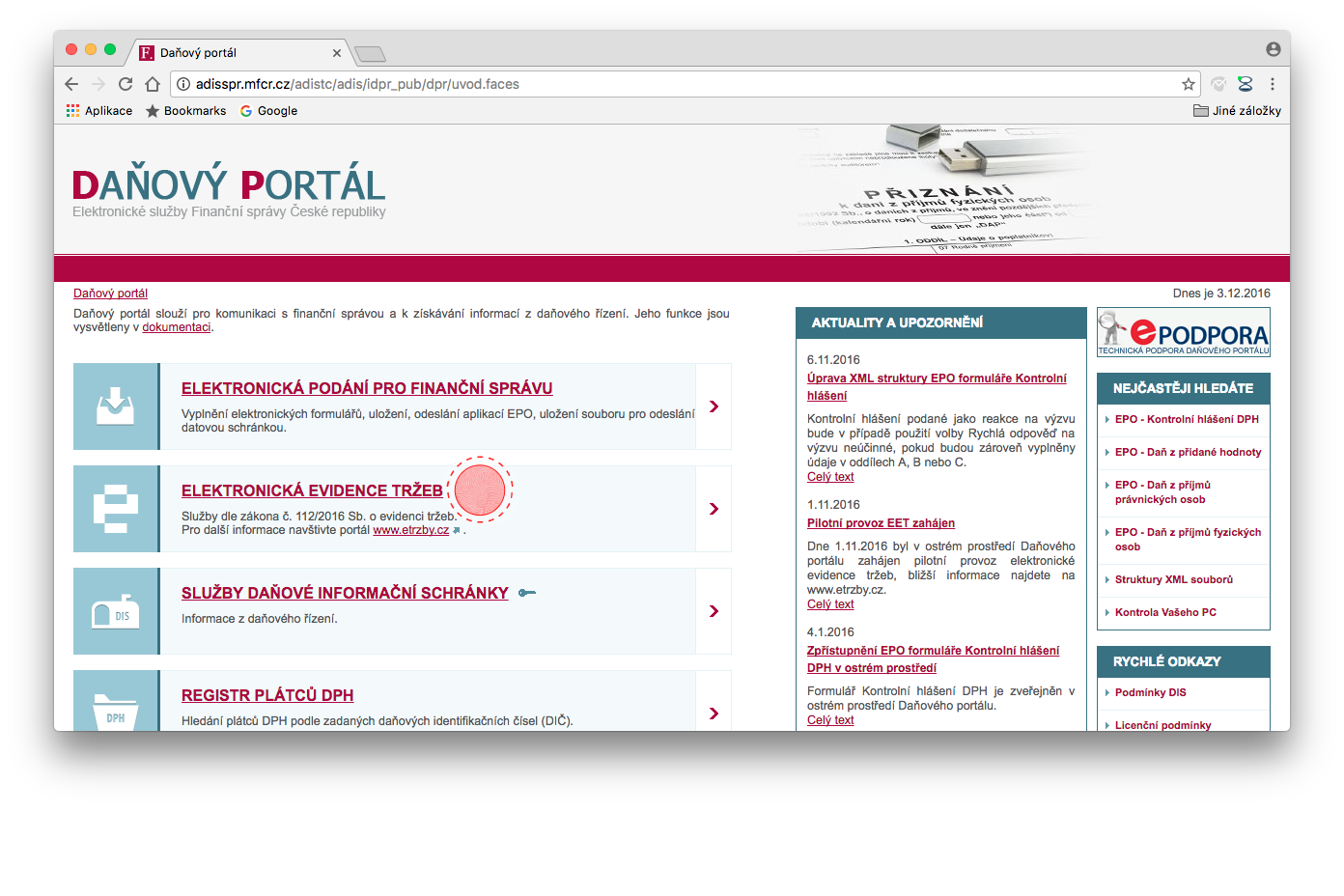
Task: Expand Elektronická evidence tržeb row arrow
Action: [714, 509]
